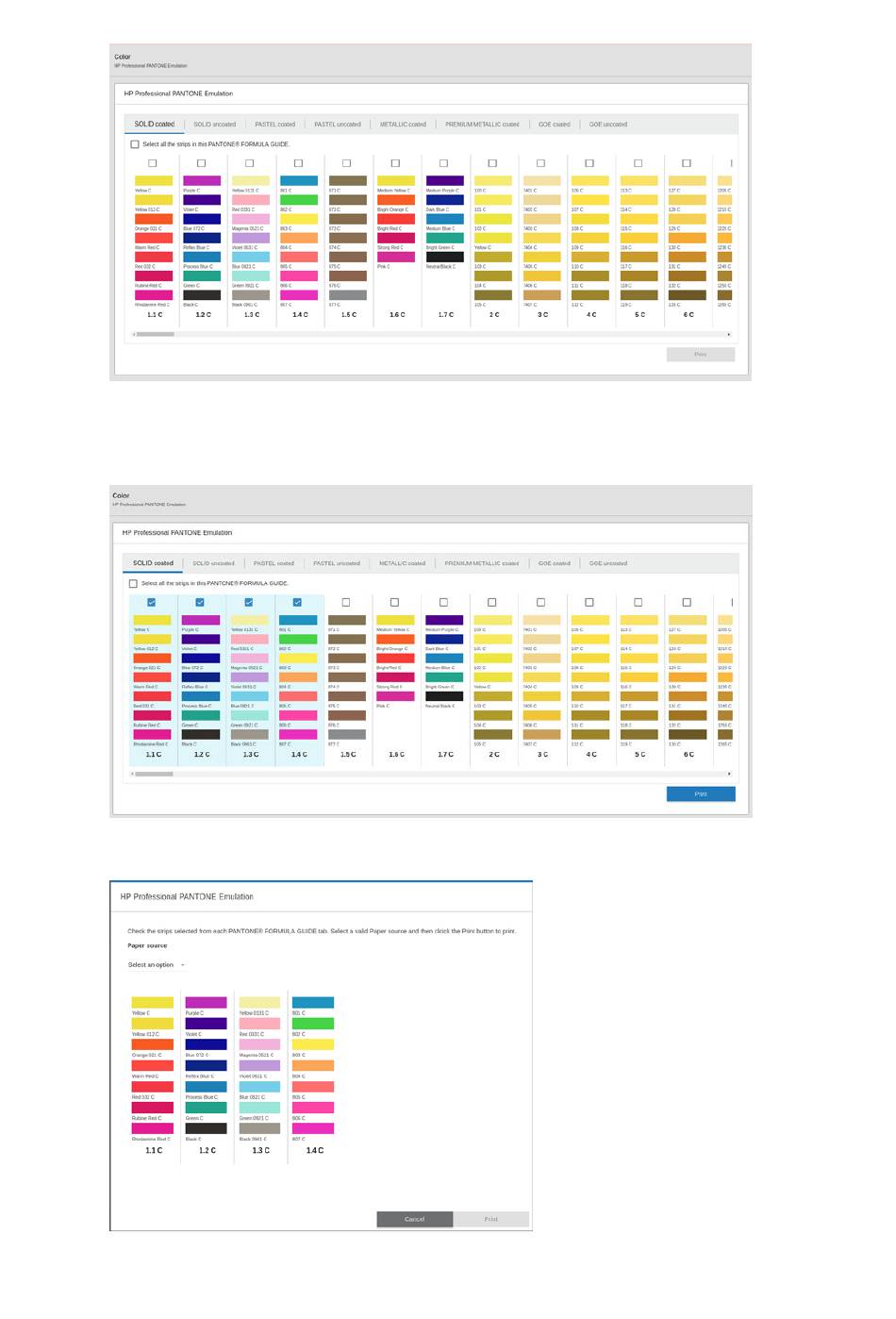Open Paper source 'Select an option' dropdown
Viewport: 896px width, 1319px height.
click(x=157, y=965)
